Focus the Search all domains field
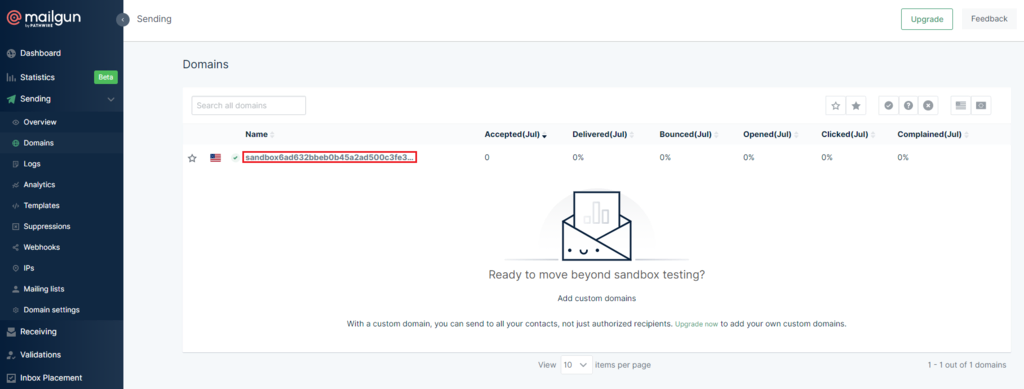Screen dimensions: 1024x389 pyautogui.click(x=249, y=105)
